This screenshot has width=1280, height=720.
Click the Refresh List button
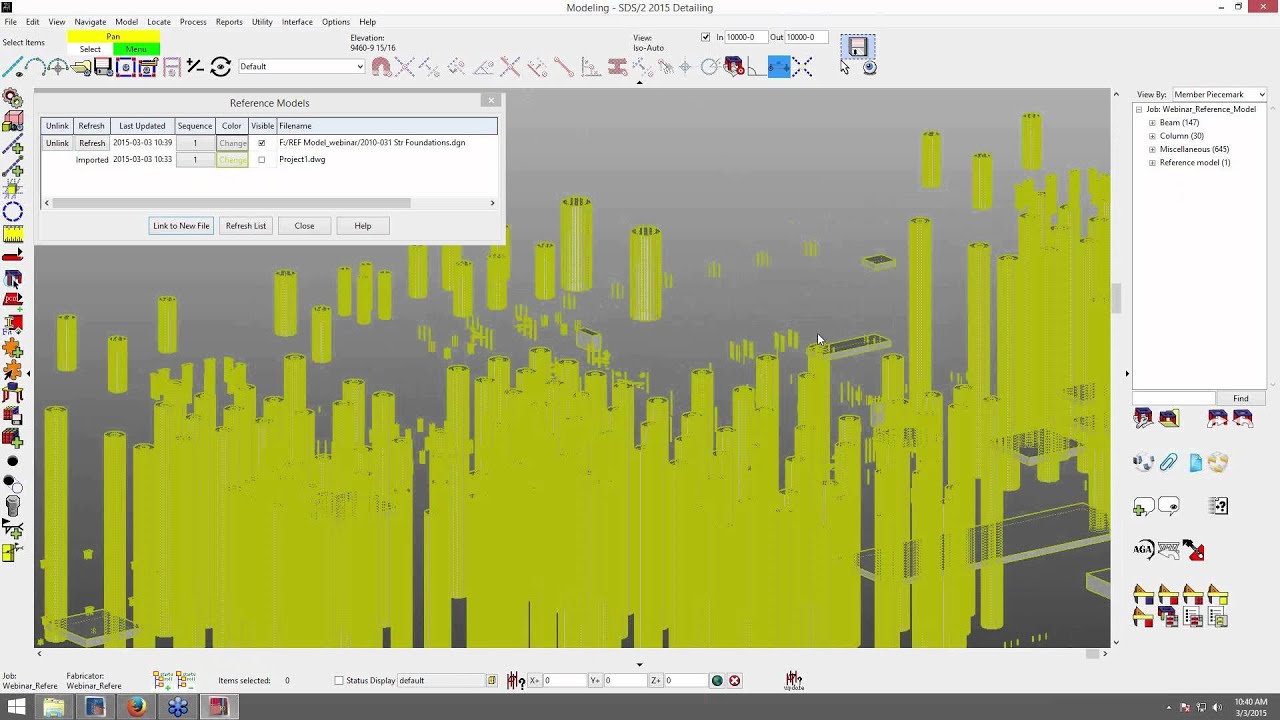[246, 226]
